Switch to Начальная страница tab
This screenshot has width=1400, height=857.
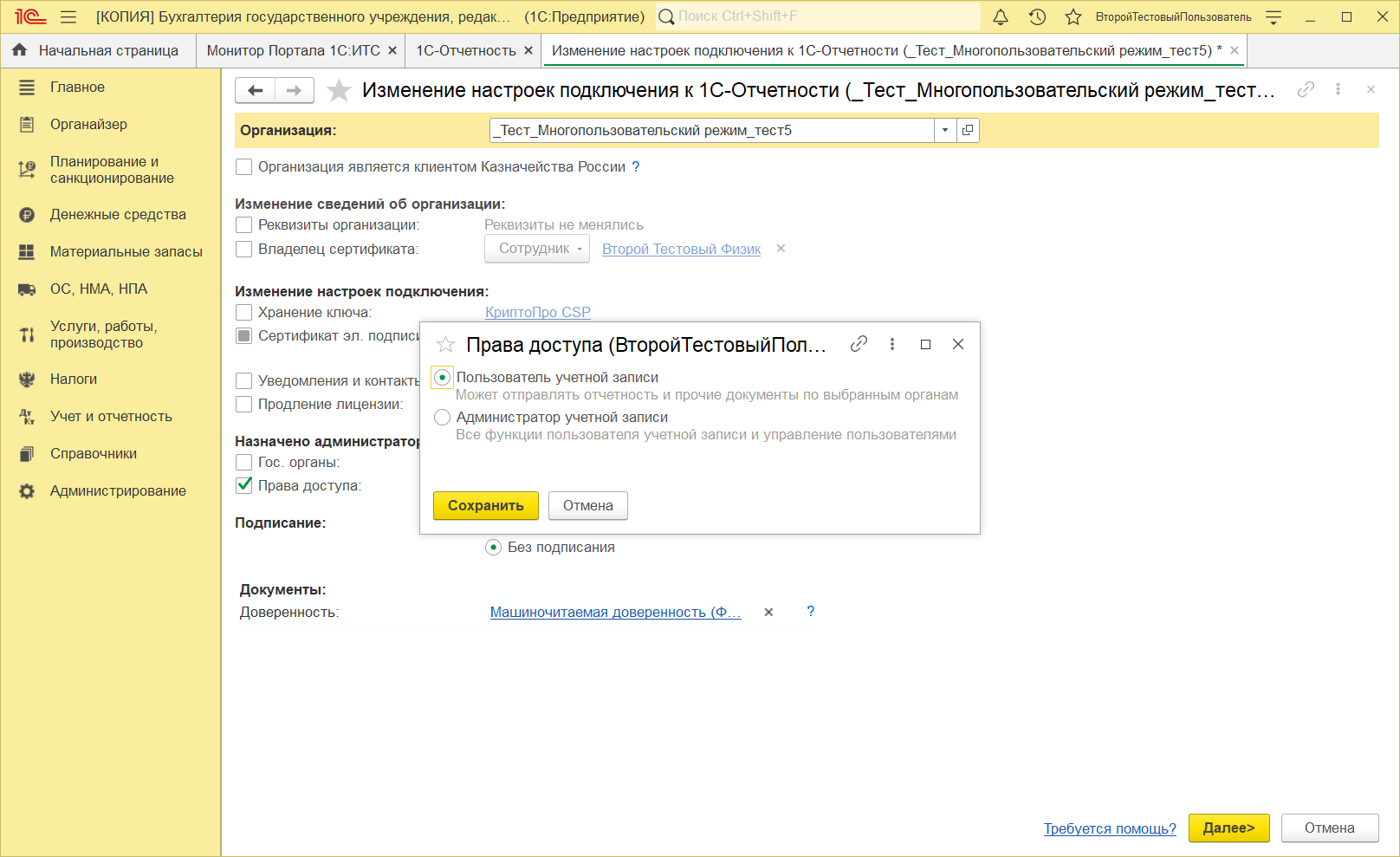(x=98, y=51)
